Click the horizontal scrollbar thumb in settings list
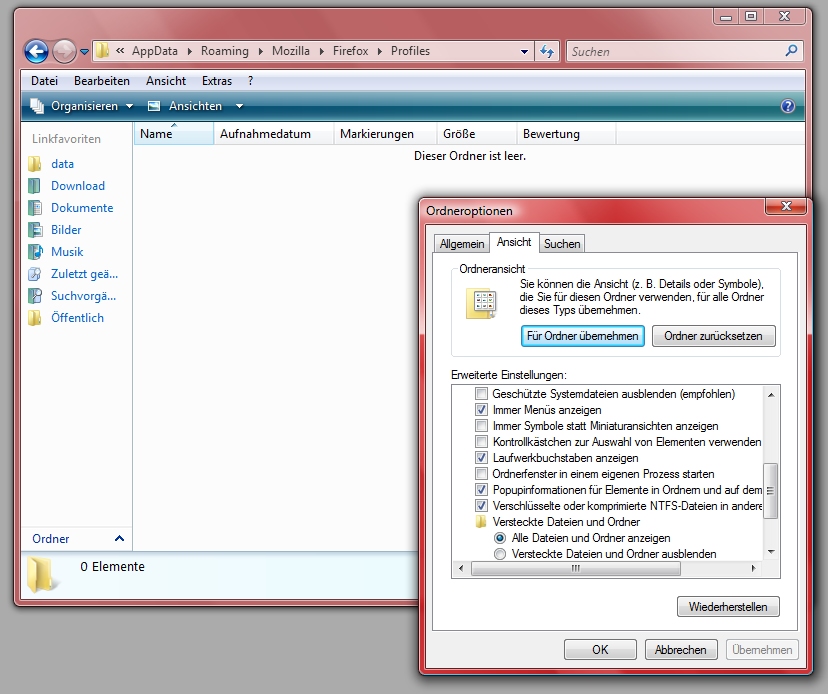The image size is (828, 694). 575,569
